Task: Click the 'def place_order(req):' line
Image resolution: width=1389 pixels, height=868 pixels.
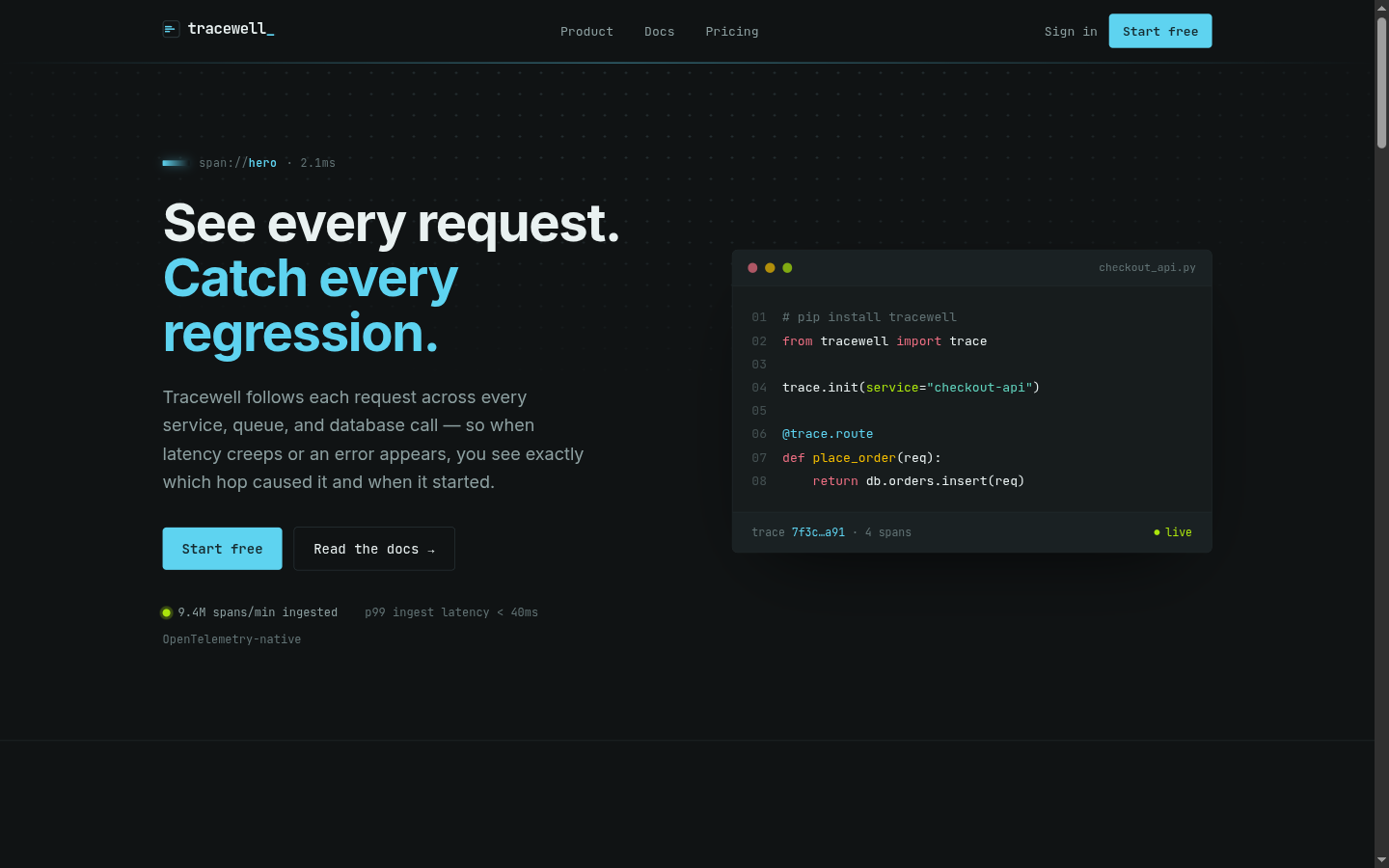Action: 861,458
